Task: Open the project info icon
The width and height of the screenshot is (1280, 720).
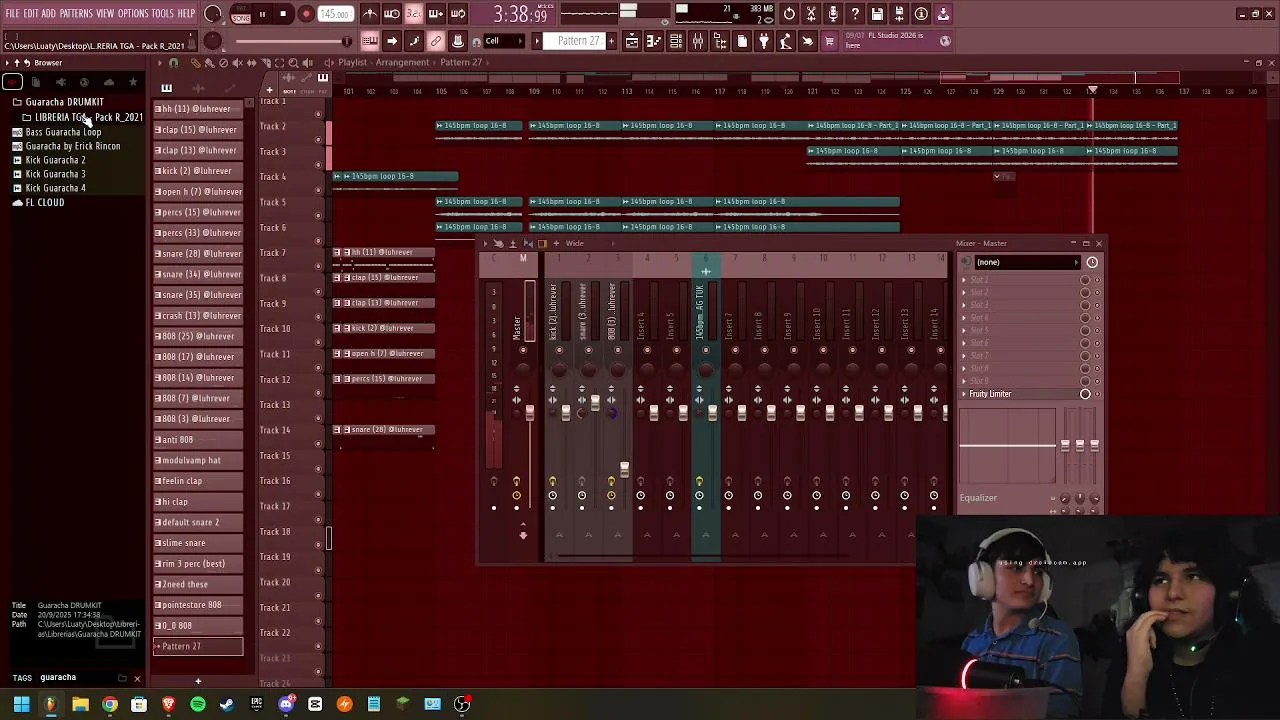Action: pyautogui.click(x=921, y=14)
